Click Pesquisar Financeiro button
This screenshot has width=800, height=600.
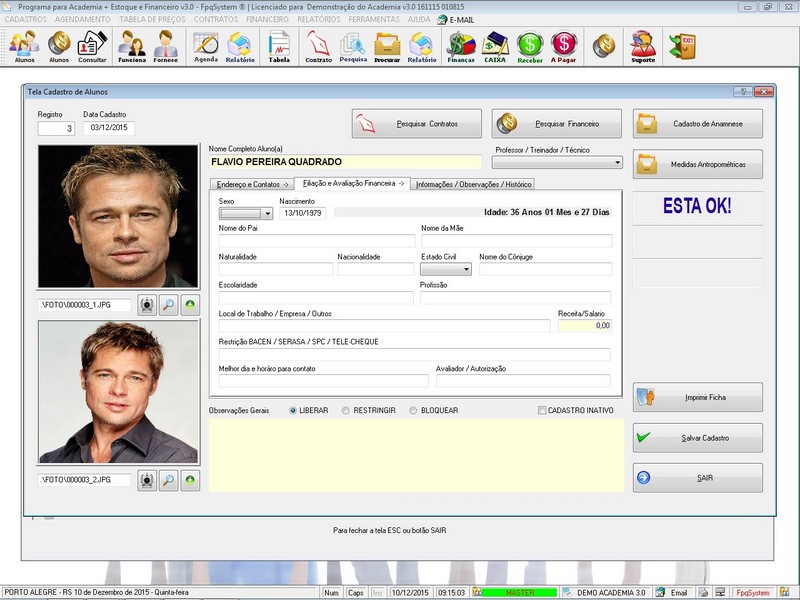tap(557, 123)
